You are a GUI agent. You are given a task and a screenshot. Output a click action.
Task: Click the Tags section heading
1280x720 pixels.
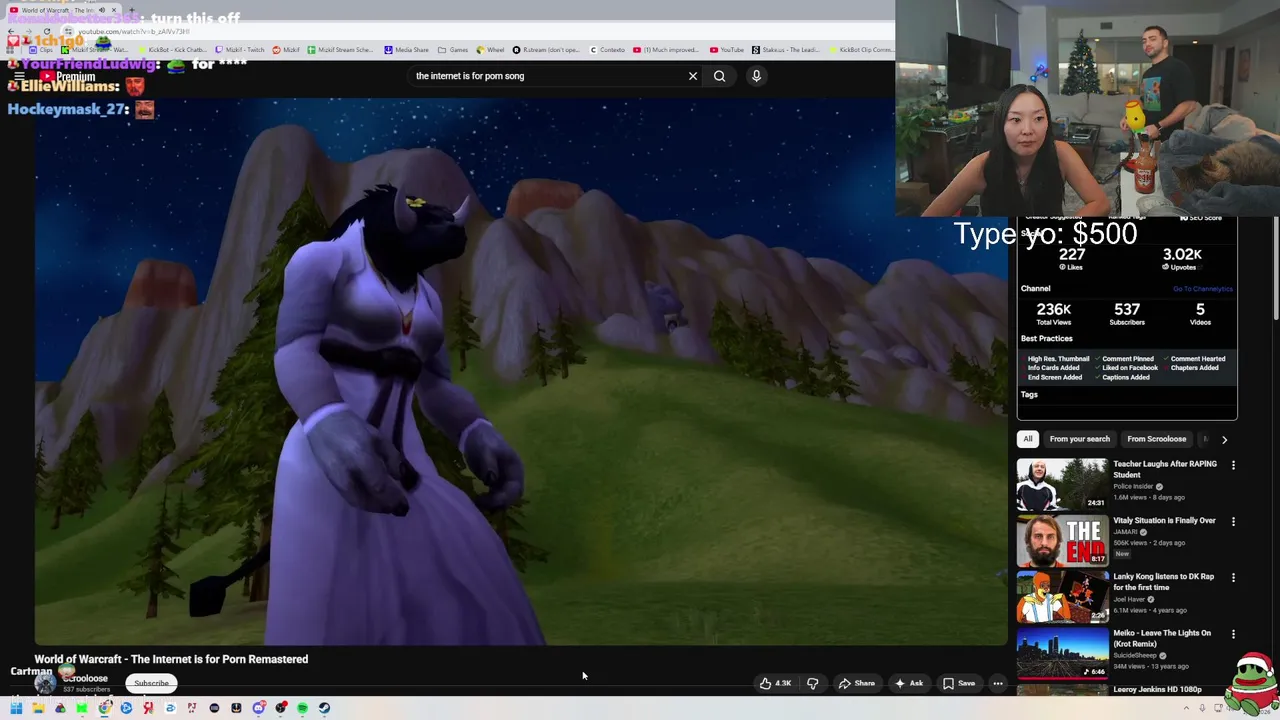(1029, 395)
